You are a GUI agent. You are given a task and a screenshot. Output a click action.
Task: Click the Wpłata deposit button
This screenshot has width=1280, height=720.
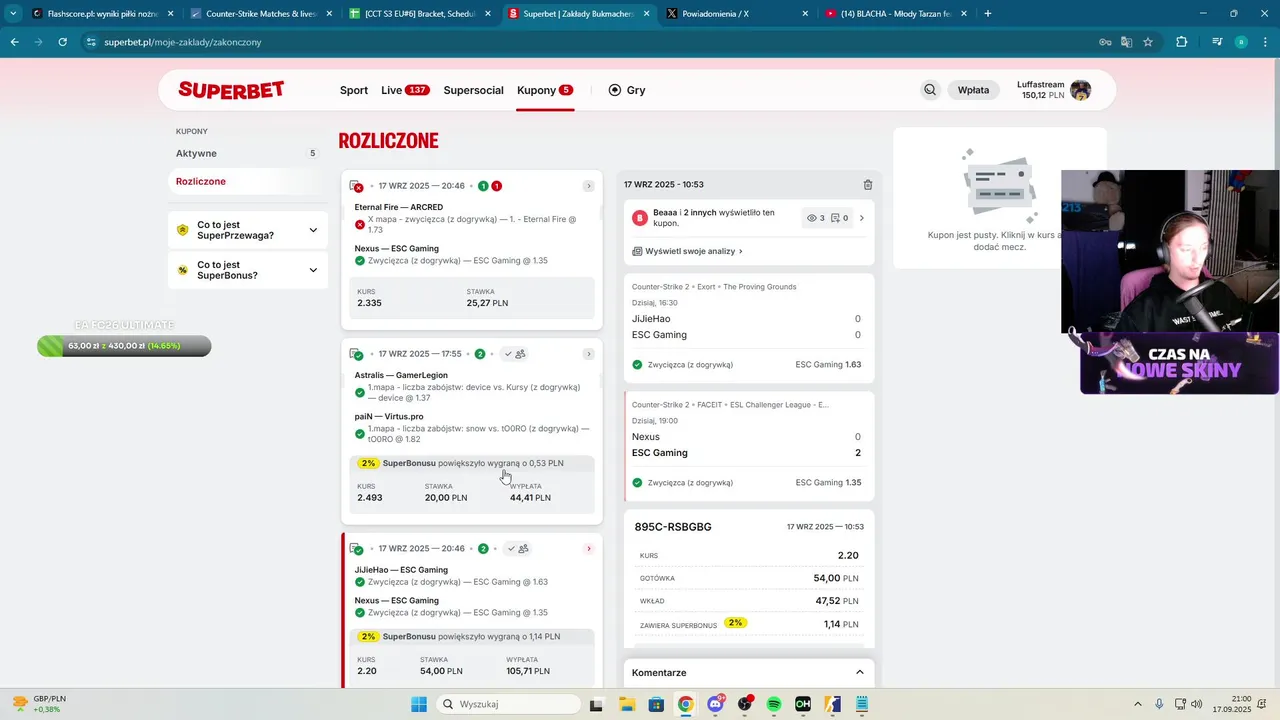(973, 90)
